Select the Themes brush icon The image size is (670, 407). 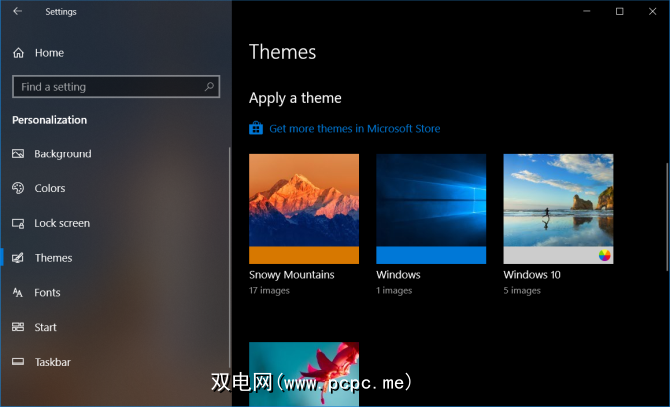[18, 258]
